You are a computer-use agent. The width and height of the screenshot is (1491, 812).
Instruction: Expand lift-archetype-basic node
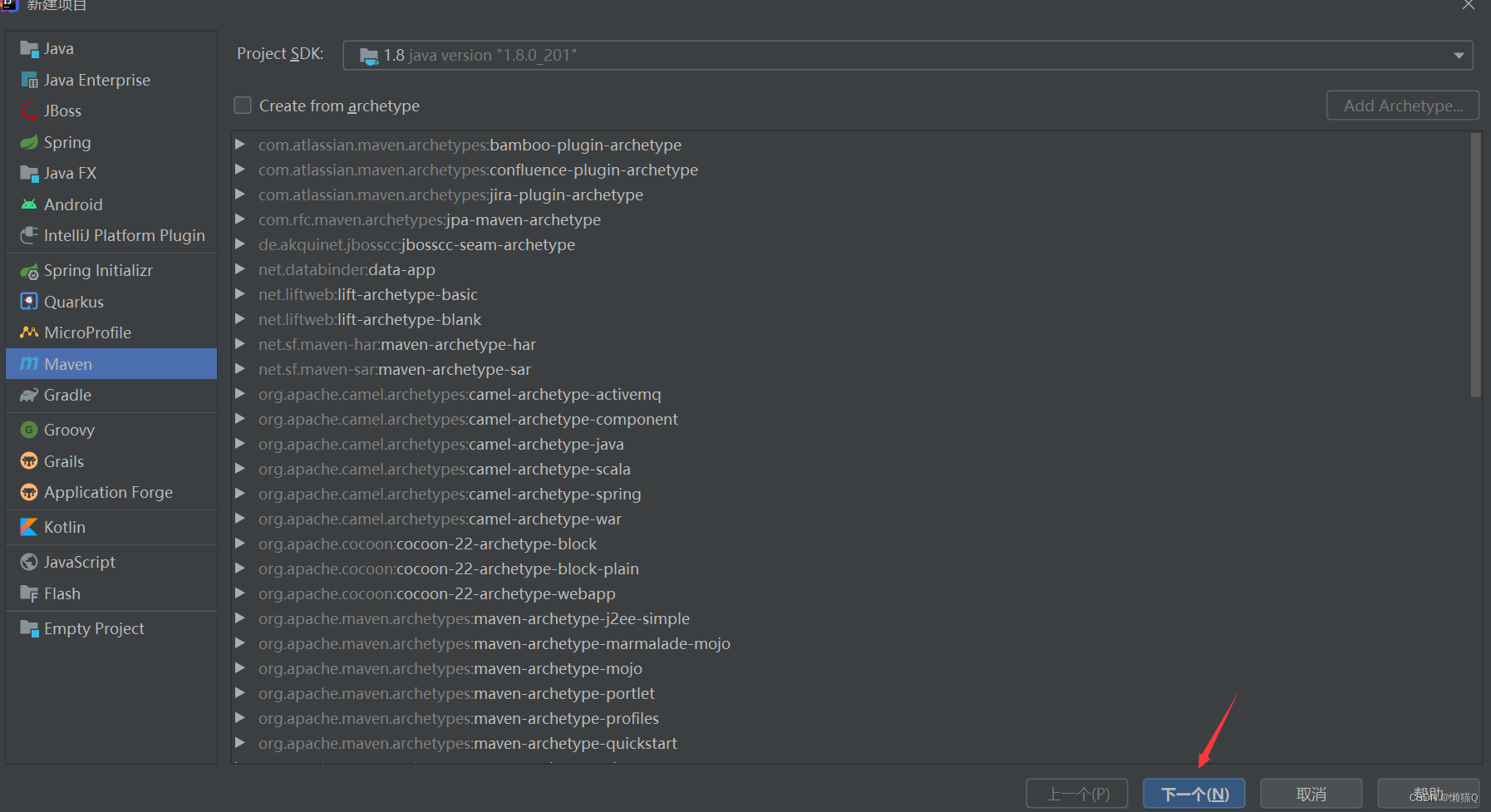click(x=240, y=294)
